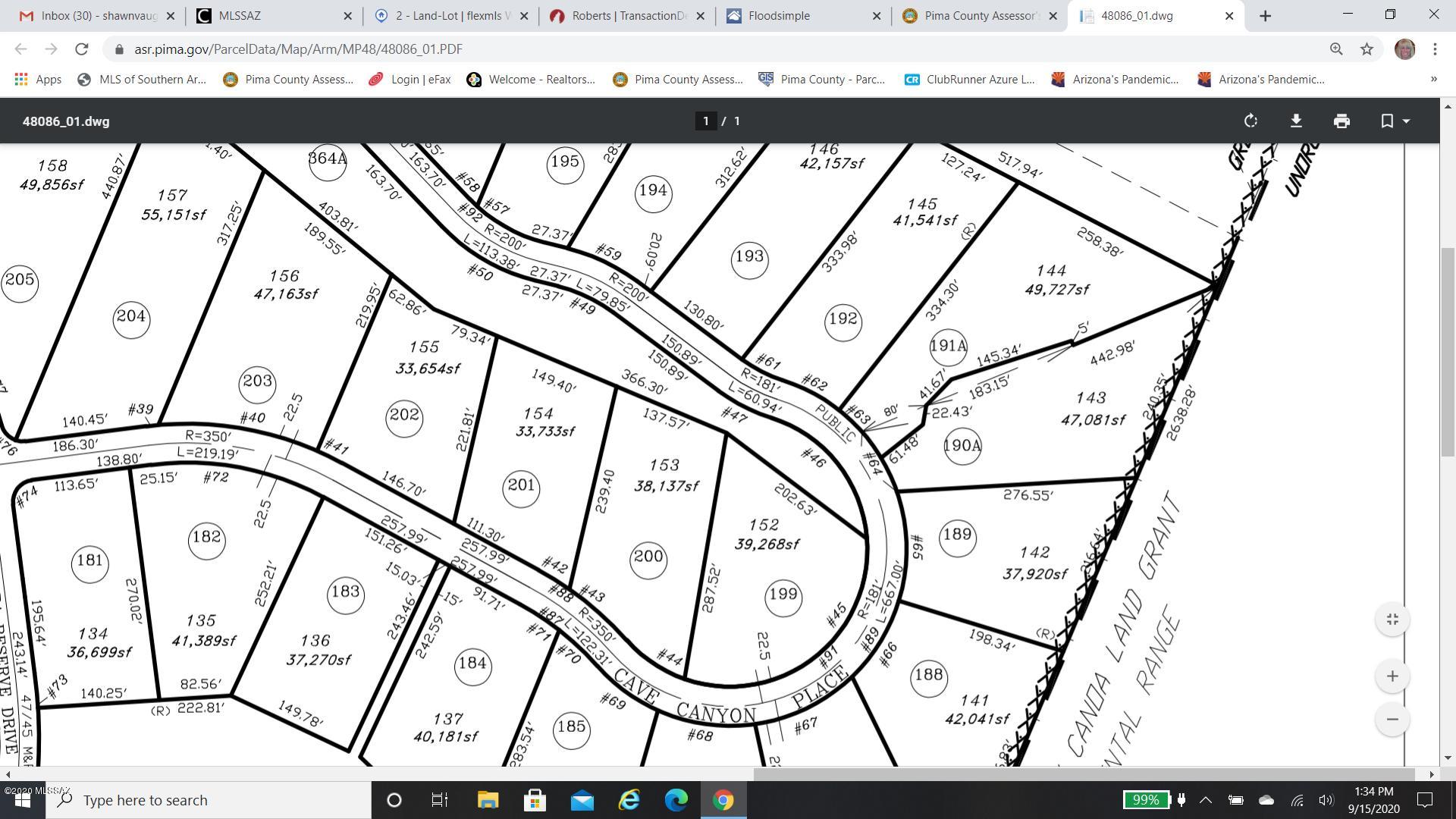Viewport: 1456px width, 819px height.
Task: Download the PDF file
Action: pos(1296,121)
